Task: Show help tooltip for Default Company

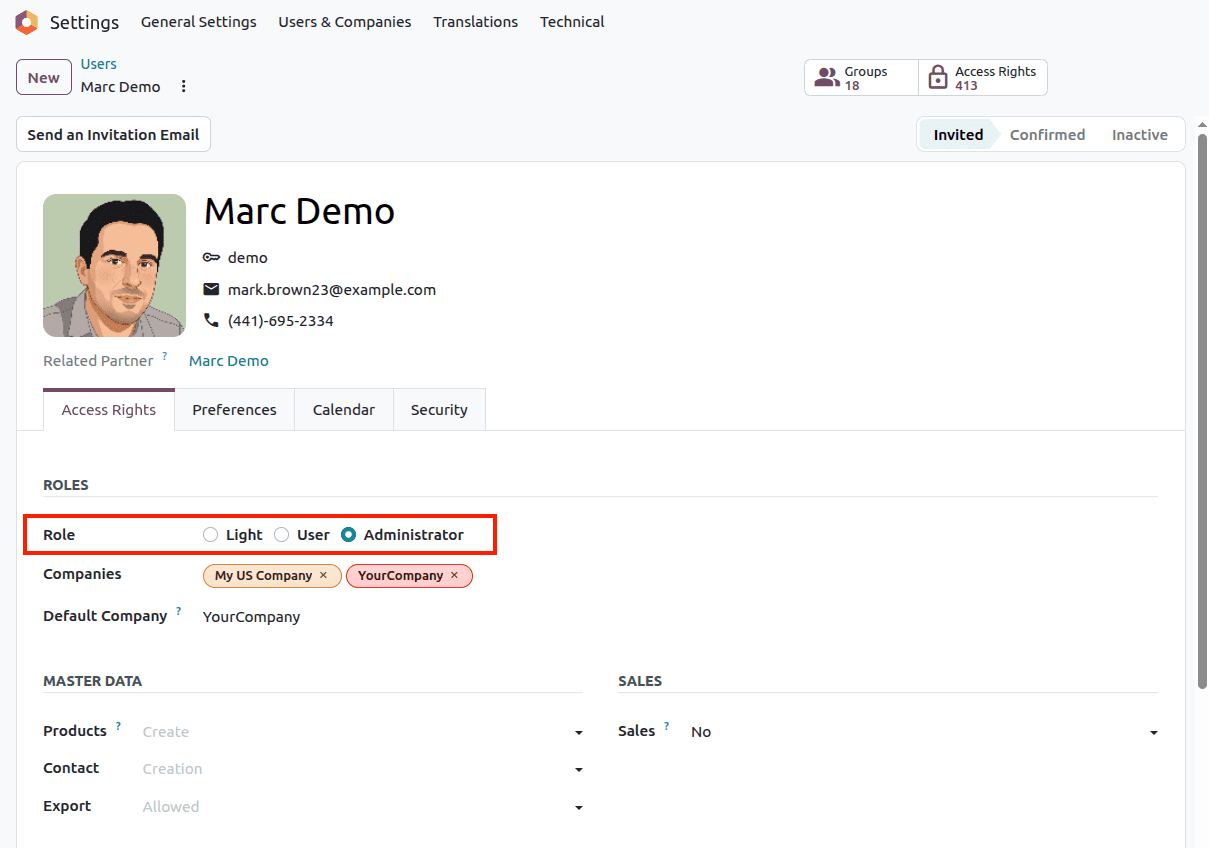Action: (x=179, y=611)
